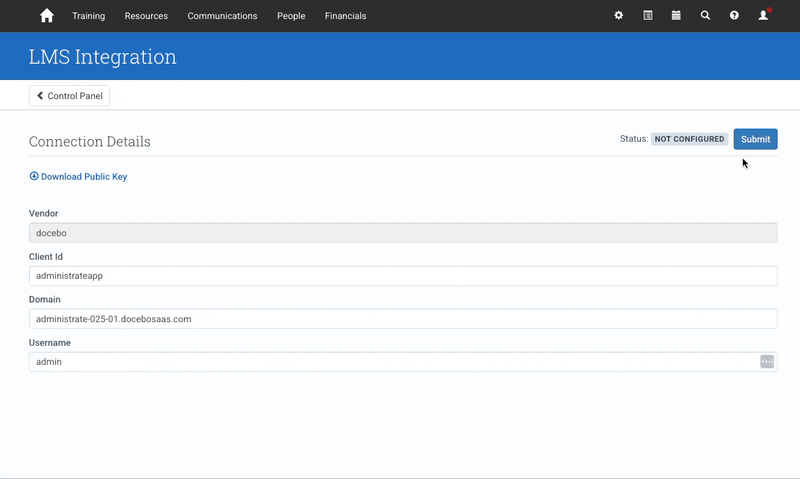Click the Domain label
Viewport: 800px width, 479px height.
point(45,299)
